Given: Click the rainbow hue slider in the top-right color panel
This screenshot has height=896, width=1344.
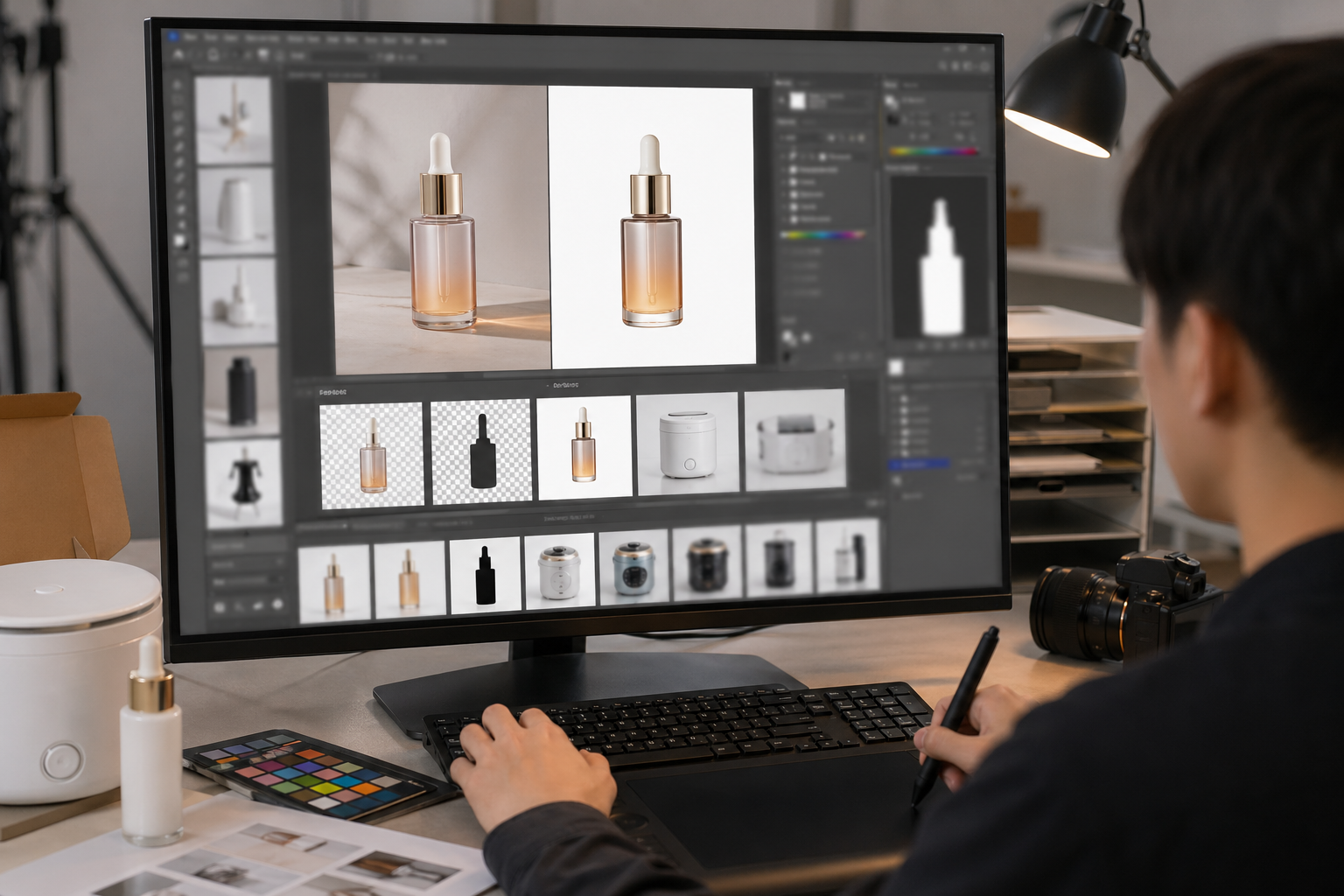Looking at the screenshot, I should coord(932,151).
